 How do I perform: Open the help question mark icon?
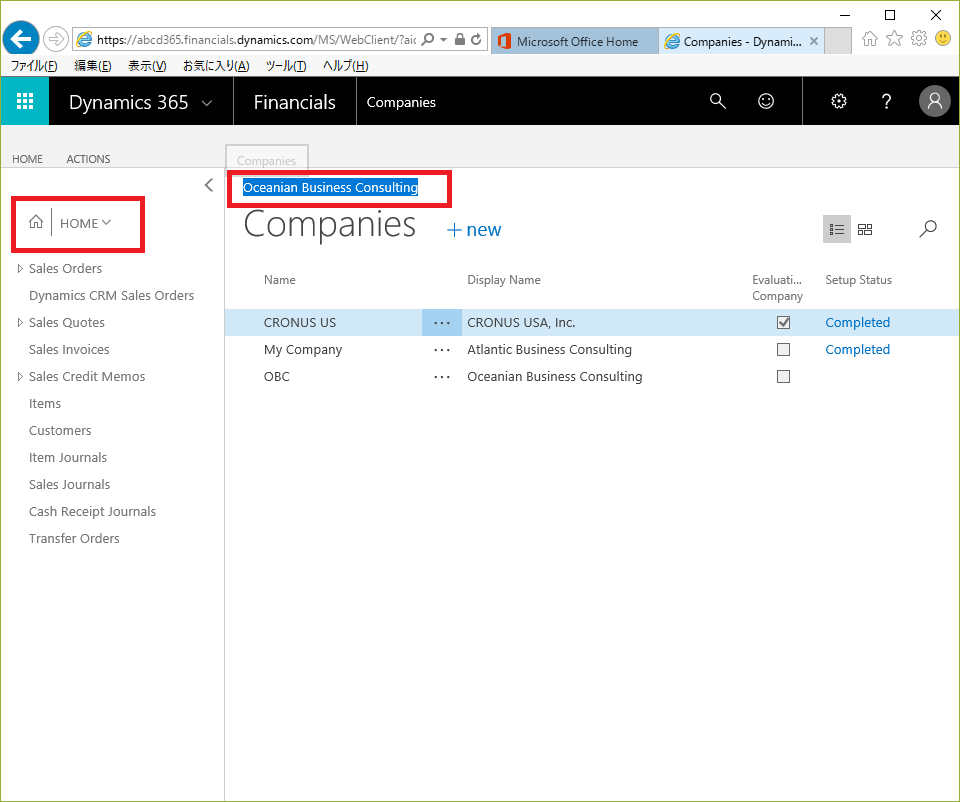coord(886,101)
